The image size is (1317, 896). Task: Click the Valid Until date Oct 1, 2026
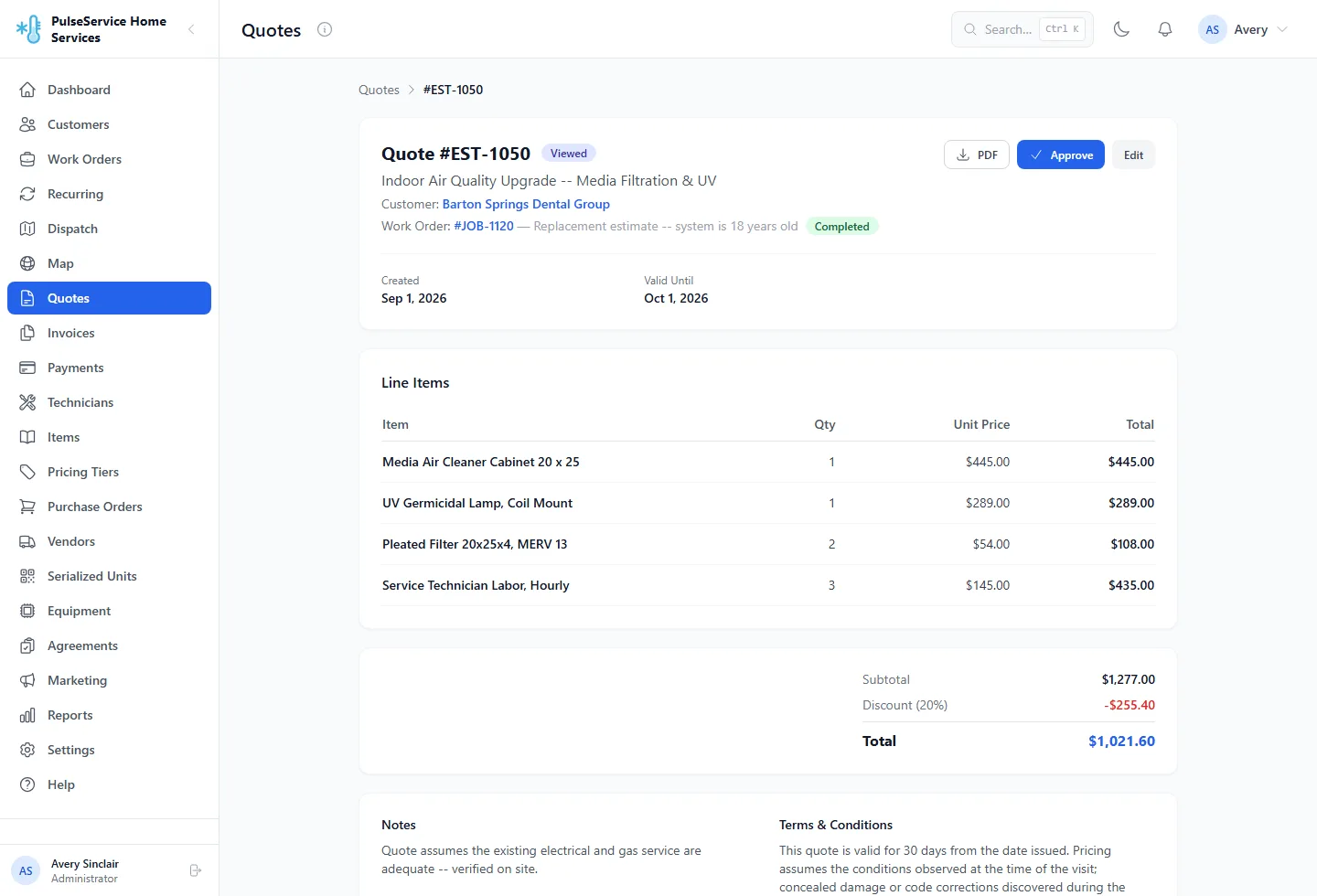(x=676, y=298)
